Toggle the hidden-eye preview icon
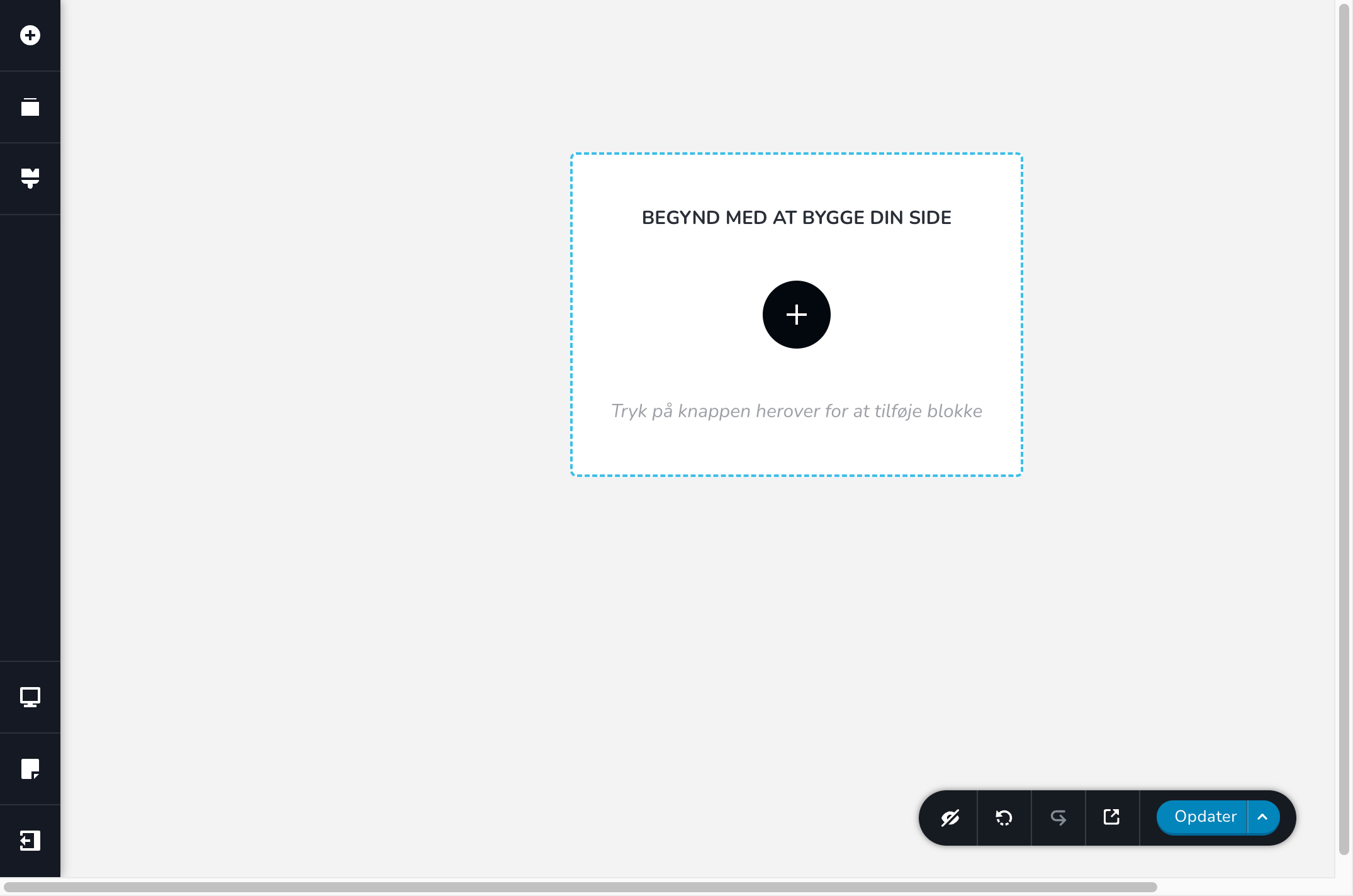The image size is (1353, 896). click(950, 818)
